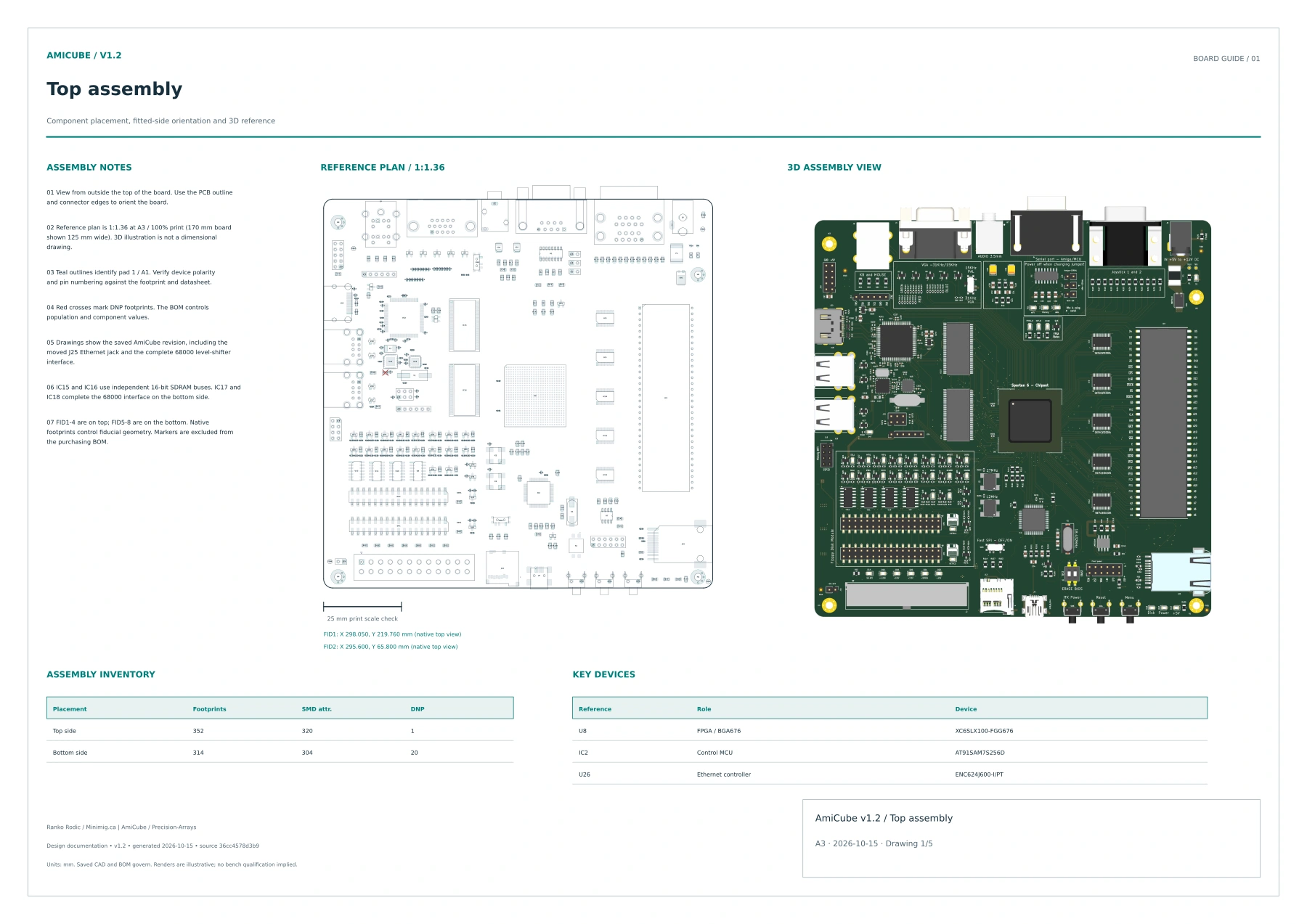Select the "IC2" reference cell
Screen dimensions: 1307x924
(x=583, y=753)
